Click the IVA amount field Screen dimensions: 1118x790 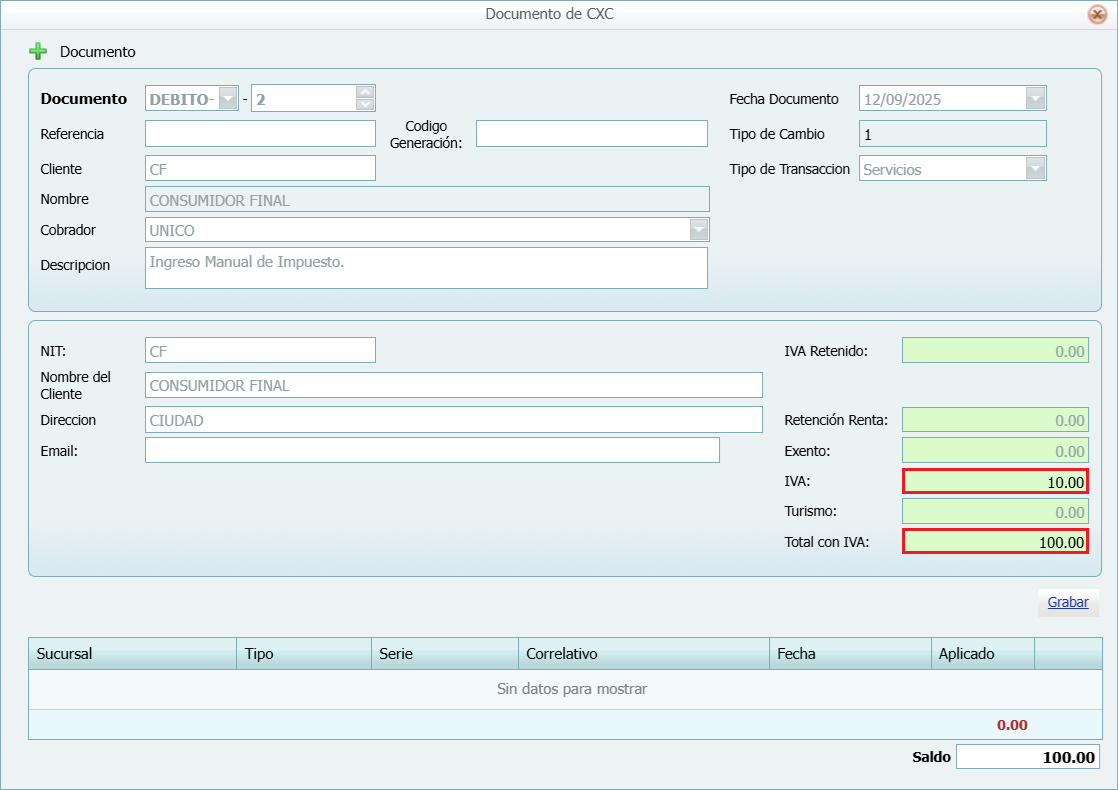[x=995, y=481]
